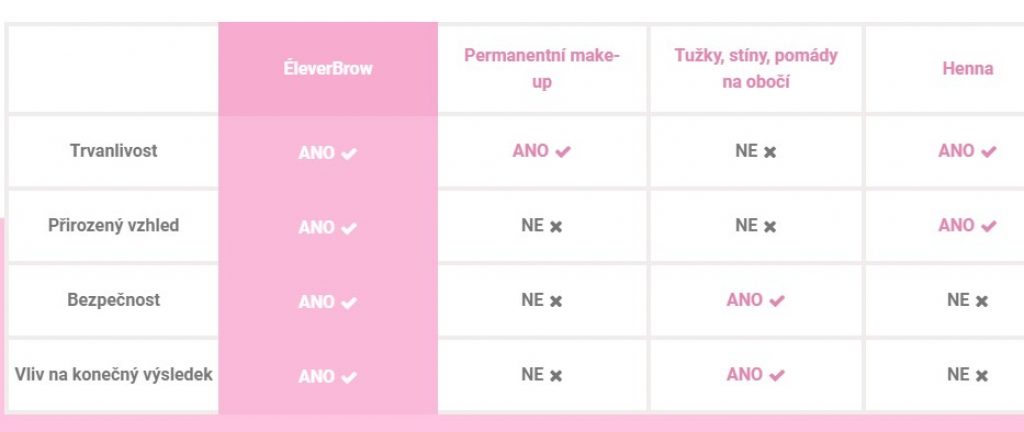Image resolution: width=1024 pixels, height=432 pixels.
Task: Click the Vliv na konečný výsledek row label
Action: 113,375
